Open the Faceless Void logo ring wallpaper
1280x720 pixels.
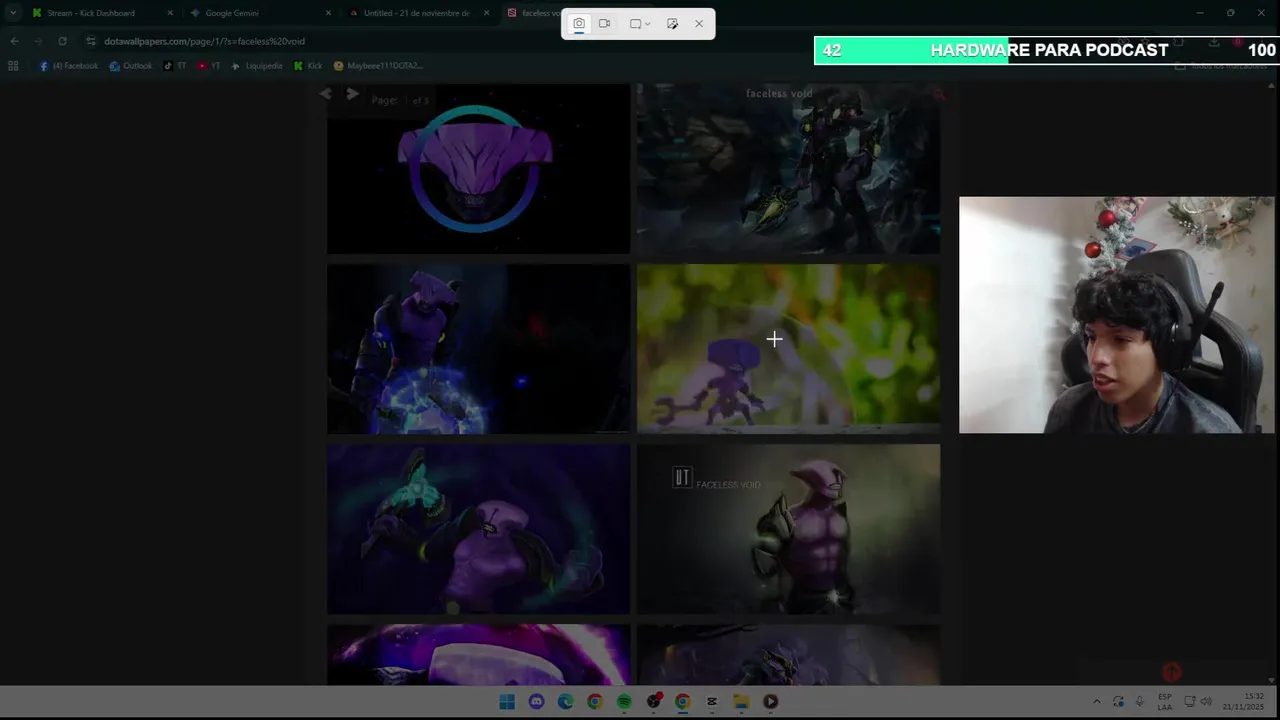click(478, 168)
